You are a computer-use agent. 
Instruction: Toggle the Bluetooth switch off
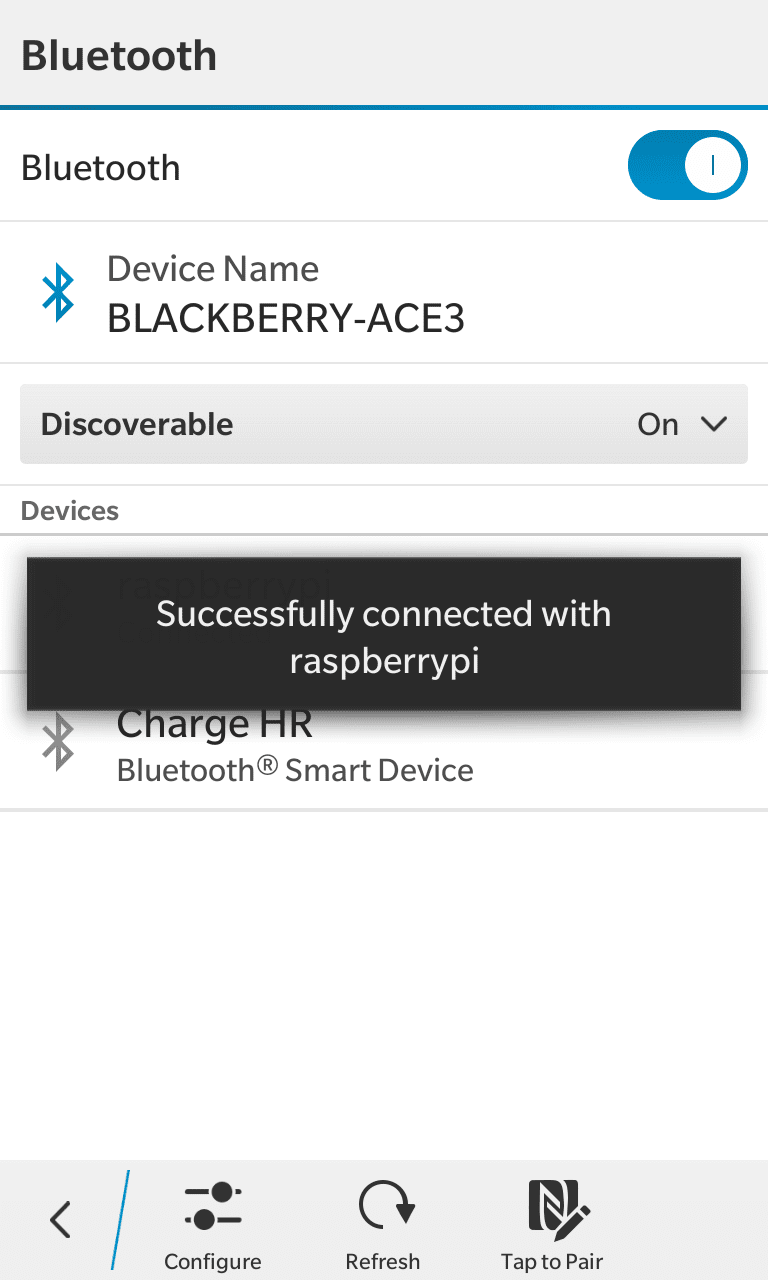pos(687,165)
